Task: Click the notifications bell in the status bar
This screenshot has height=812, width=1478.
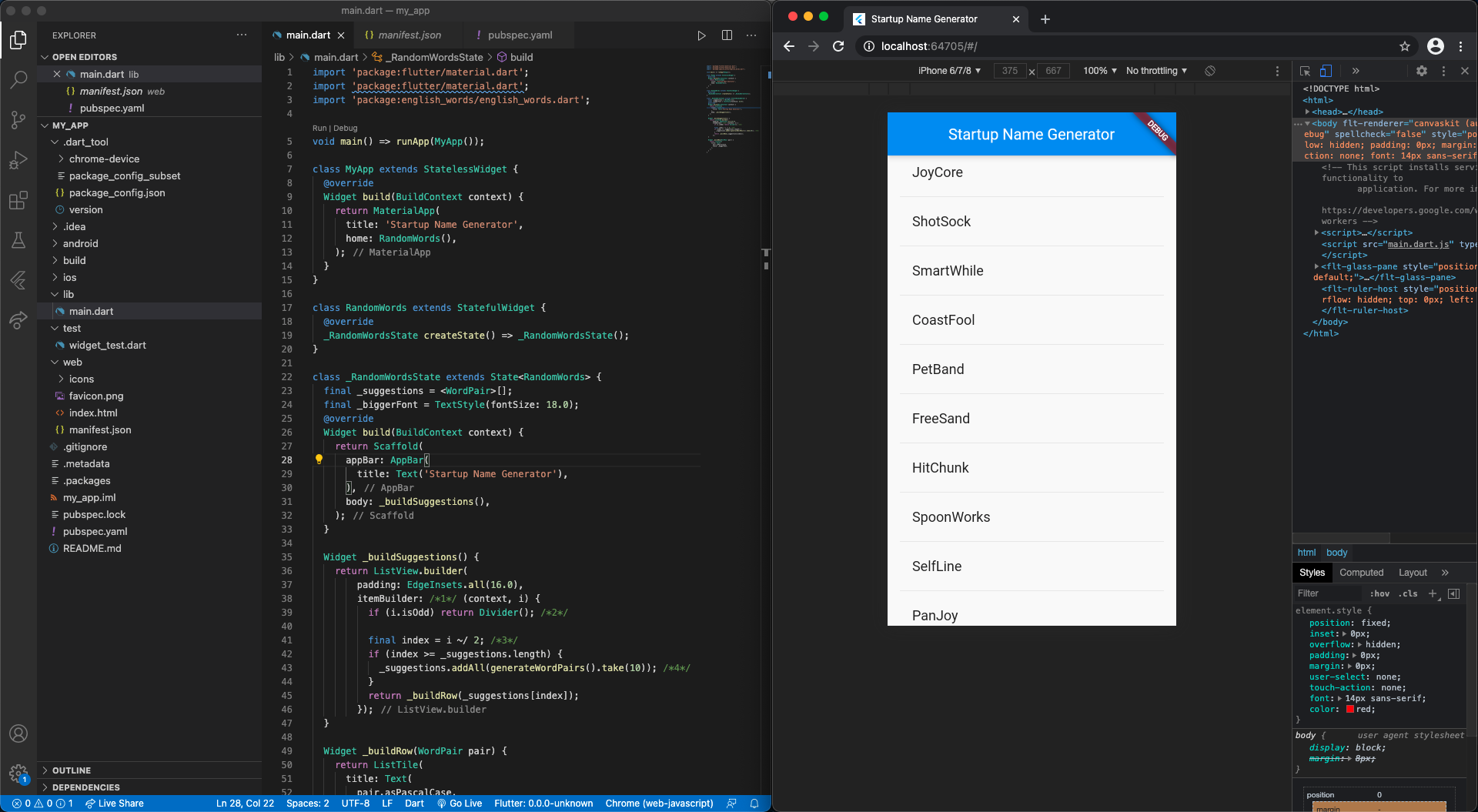Action: tap(754, 804)
